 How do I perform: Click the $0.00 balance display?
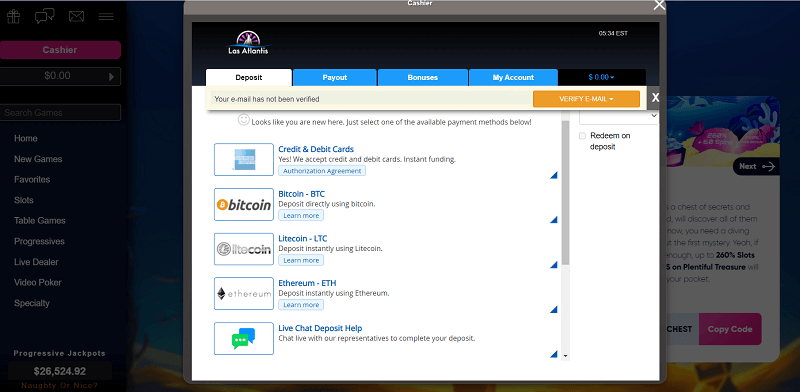pyautogui.click(x=57, y=76)
